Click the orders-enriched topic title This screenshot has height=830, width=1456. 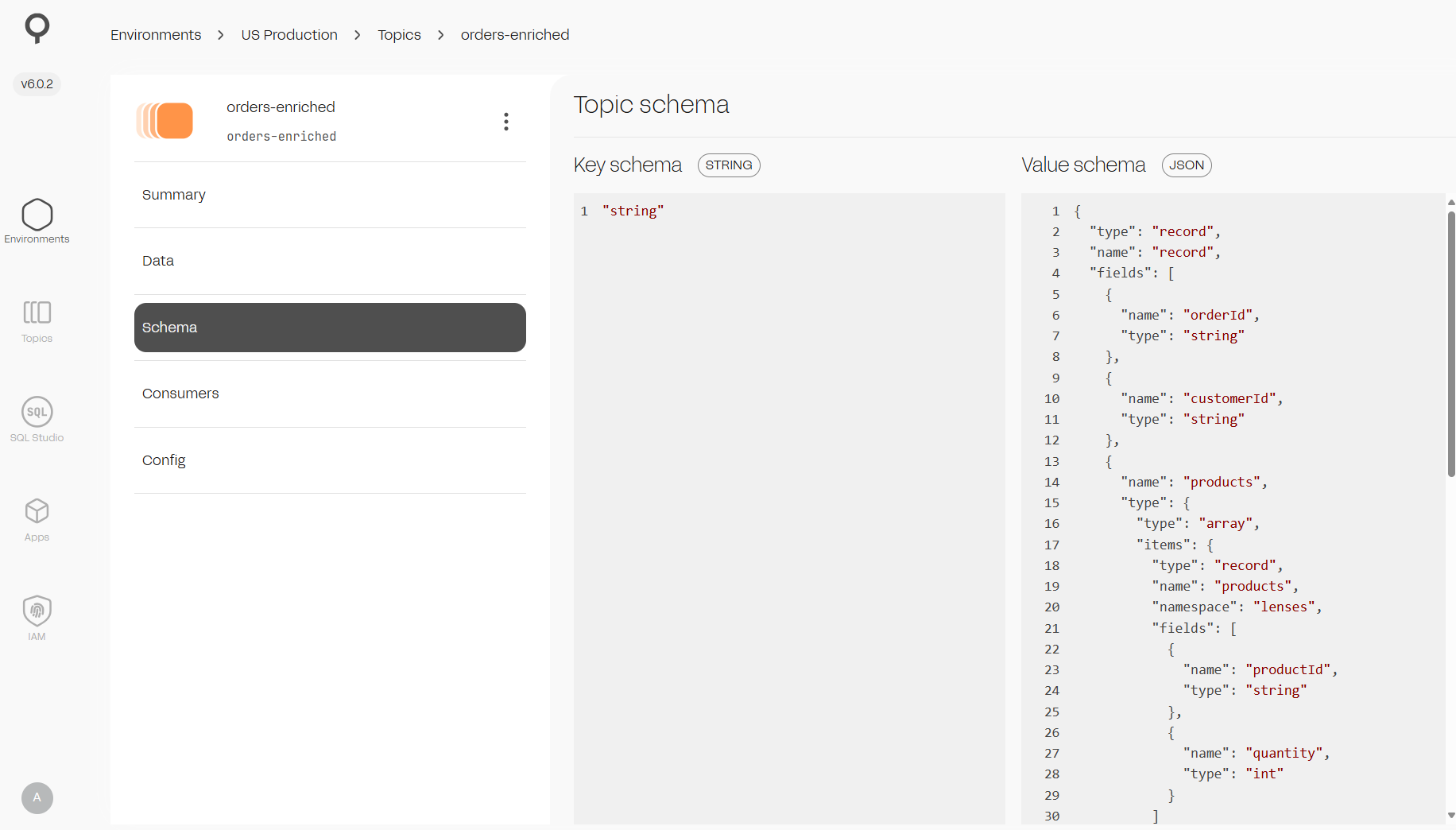point(281,107)
